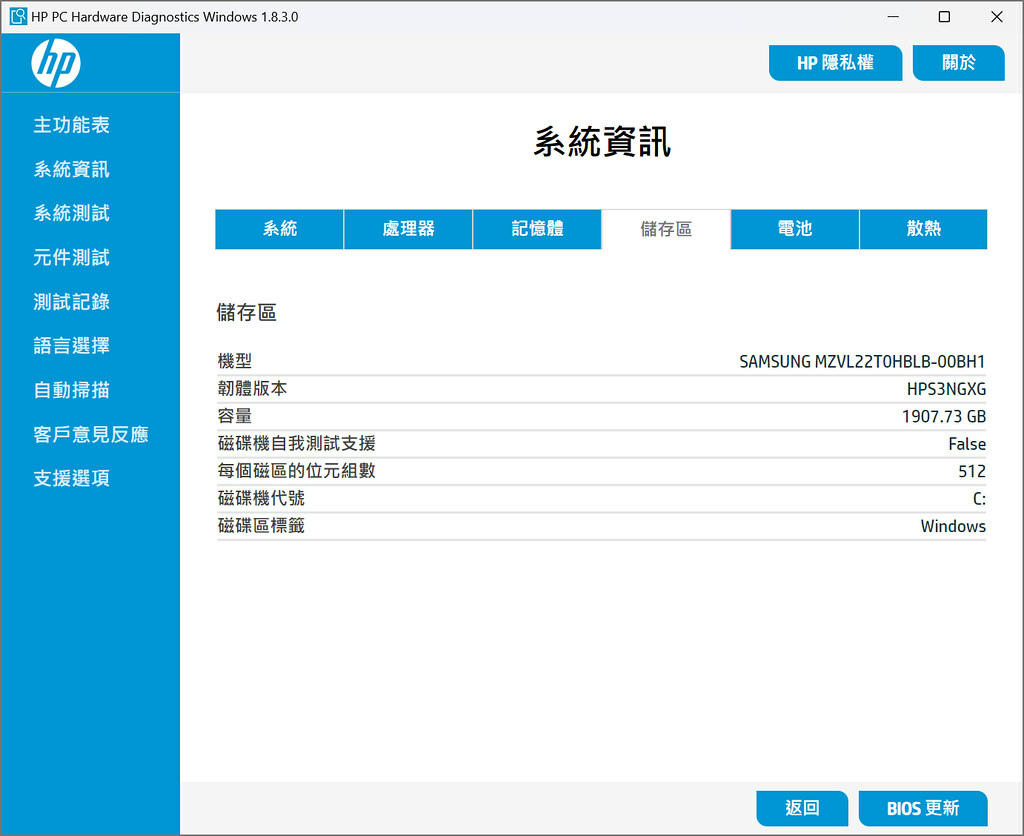The height and width of the screenshot is (836, 1024).
Task: Open 客戶意見反應 in sidebar
Action: [x=91, y=434]
